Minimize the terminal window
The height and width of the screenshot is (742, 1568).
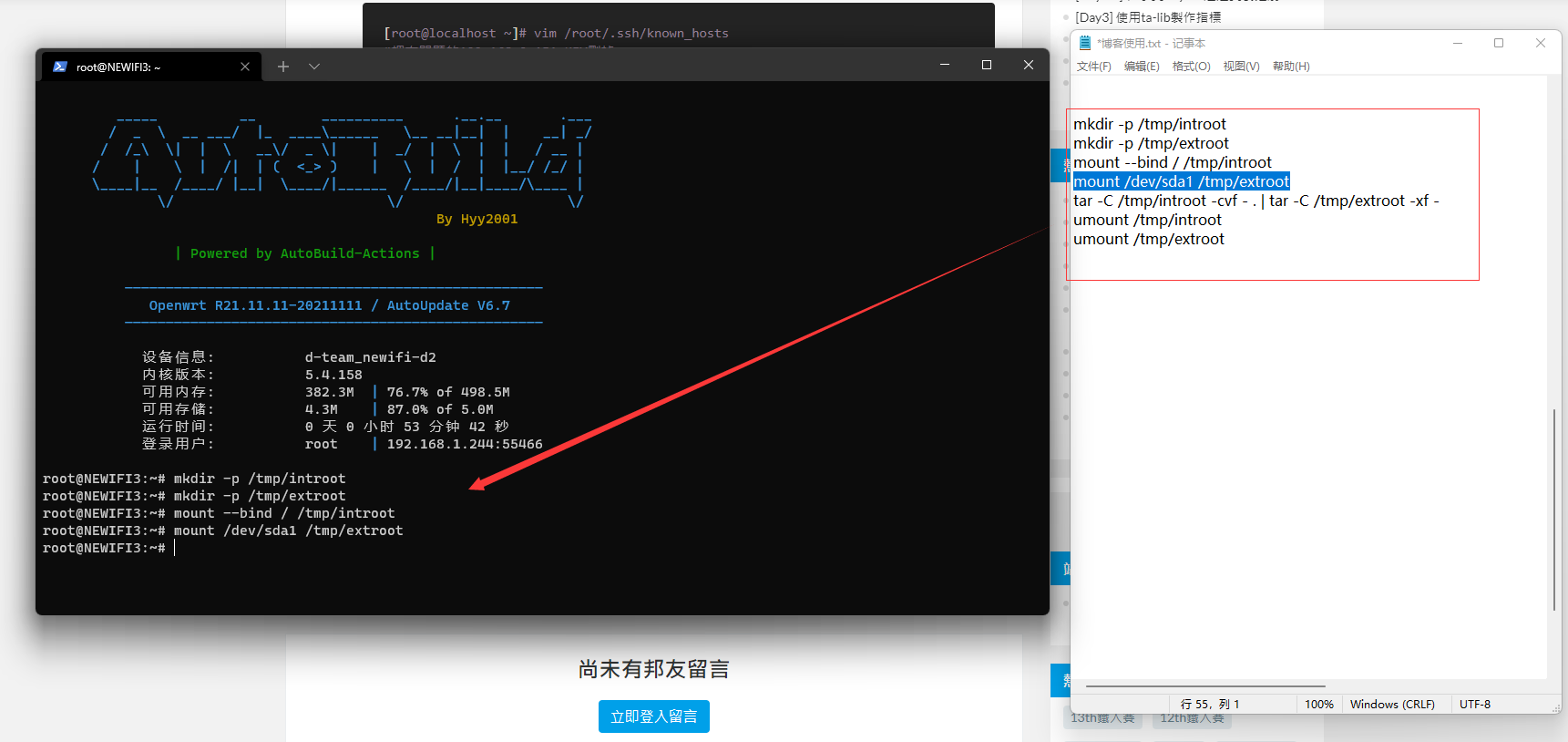[x=945, y=65]
